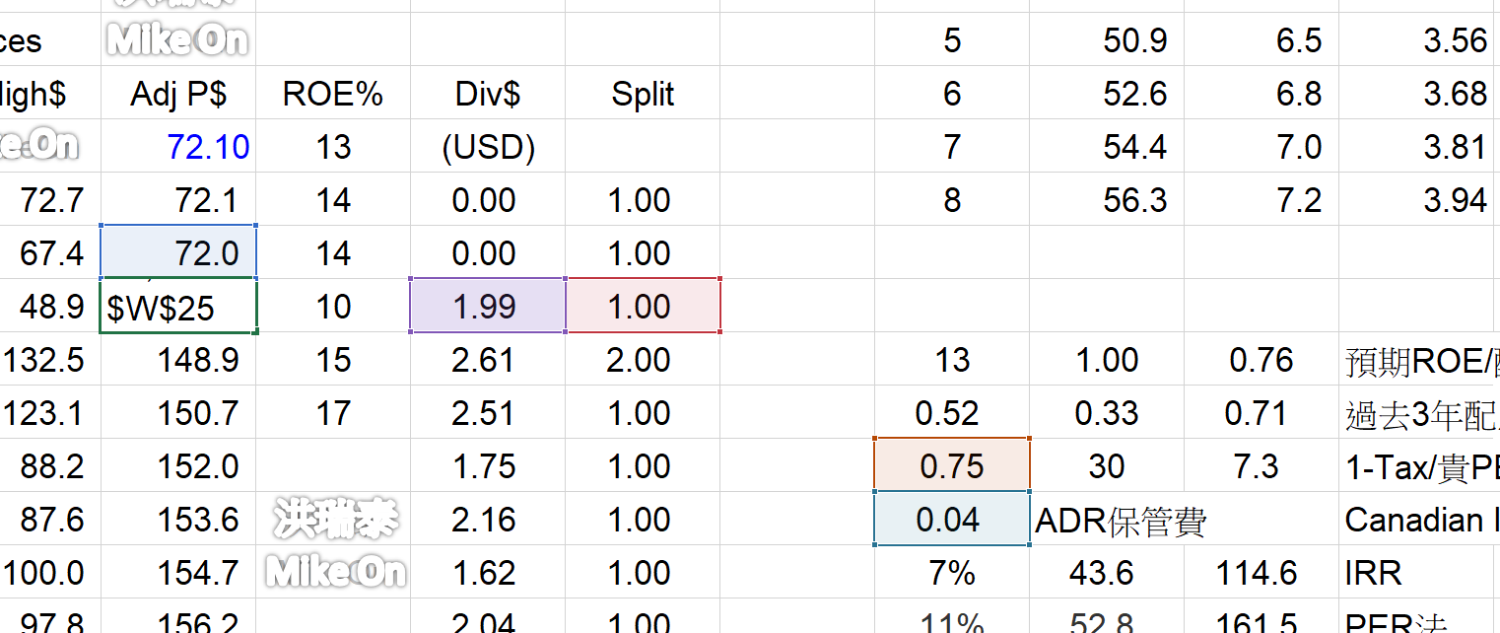Select the 7% percentage cell
Viewport: 1500px width, 633px height.
pyautogui.click(x=951, y=573)
